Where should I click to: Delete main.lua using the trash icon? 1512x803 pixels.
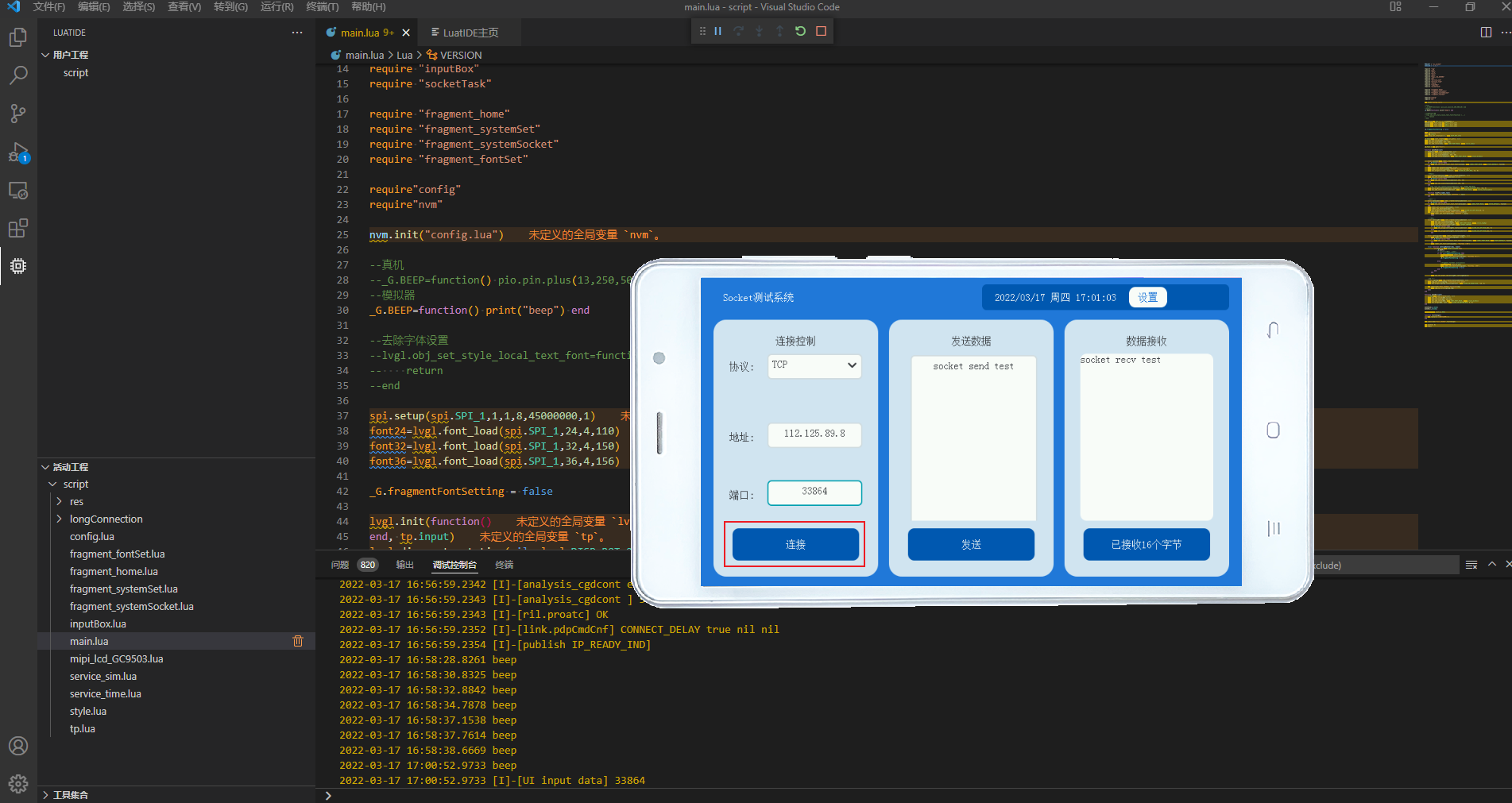[x=298, y=641]
